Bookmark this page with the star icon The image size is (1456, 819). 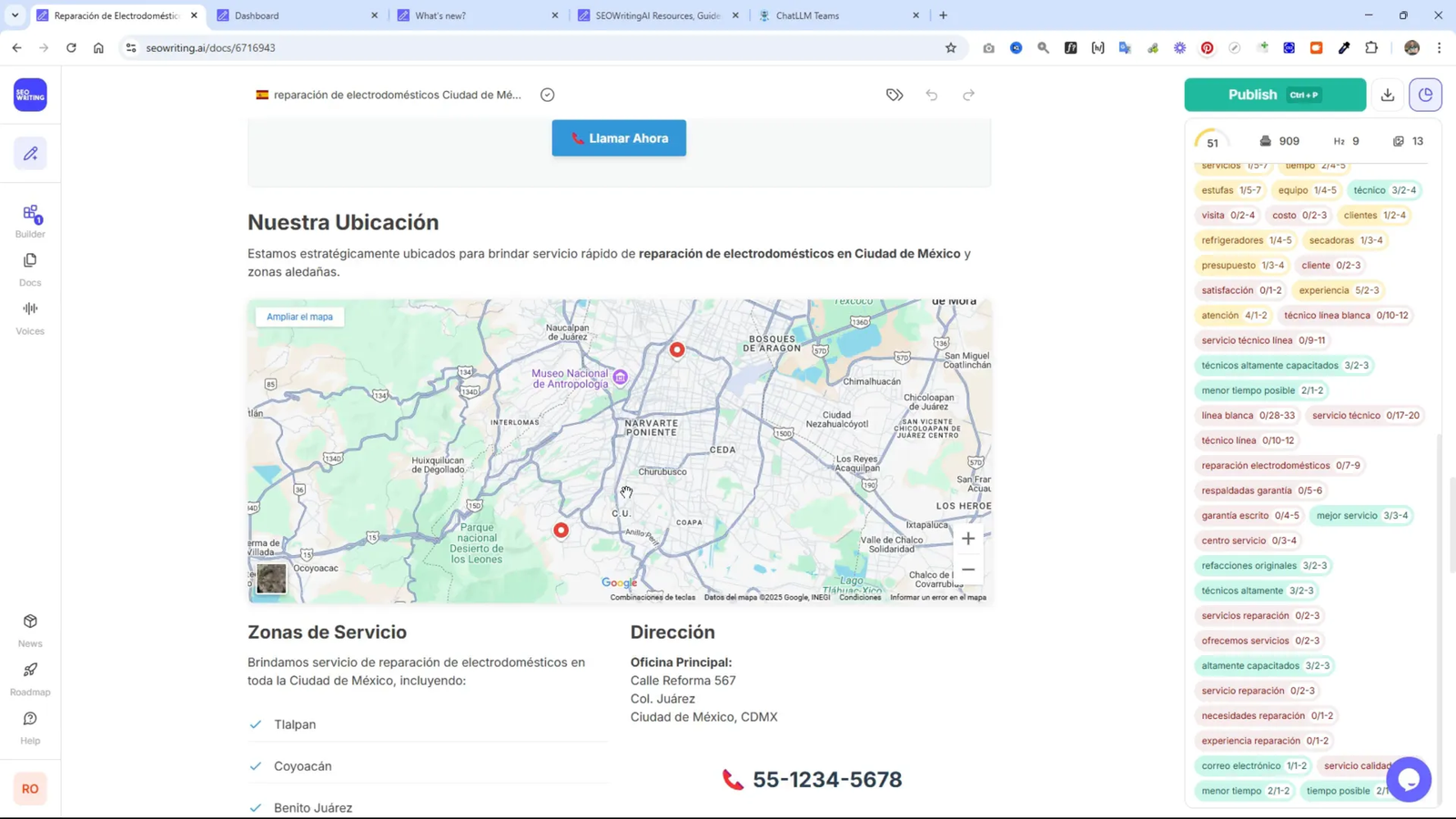coord(949,47)
